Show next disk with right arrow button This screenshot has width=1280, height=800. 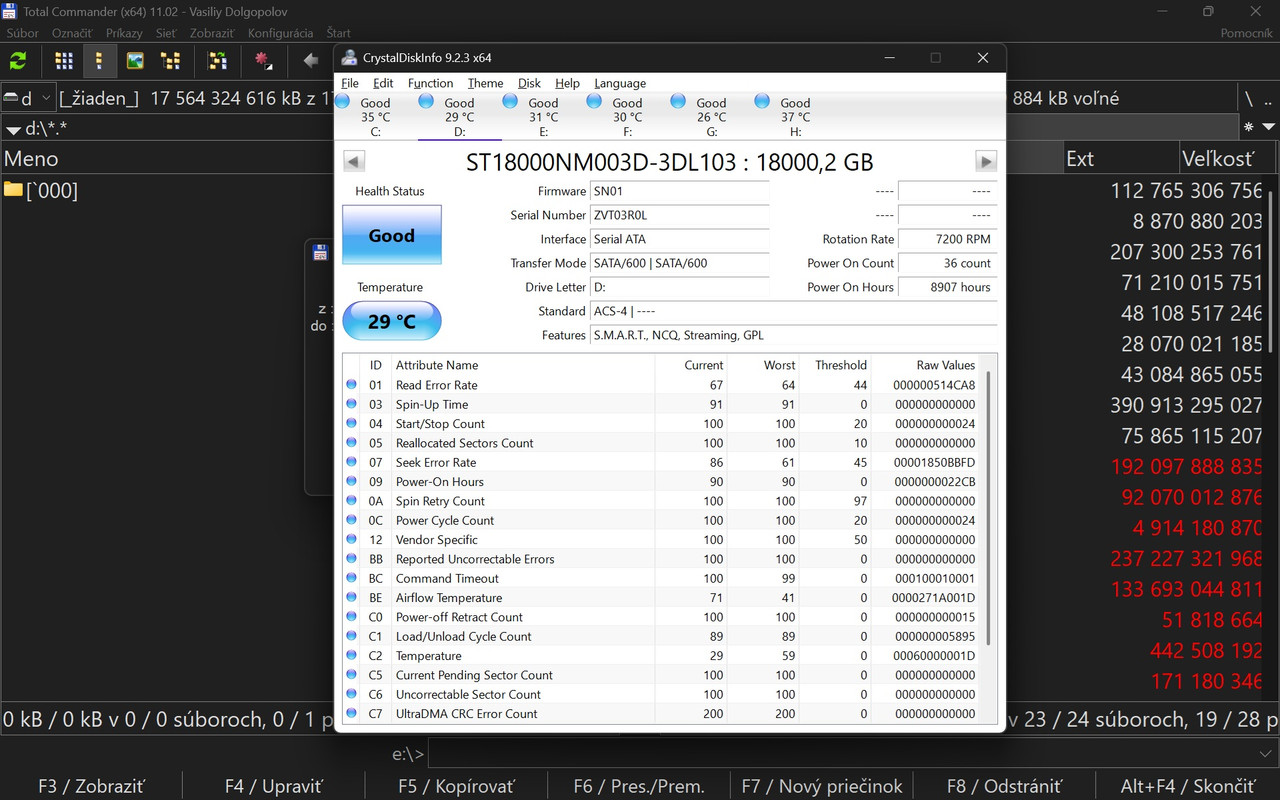click(986, 161)
